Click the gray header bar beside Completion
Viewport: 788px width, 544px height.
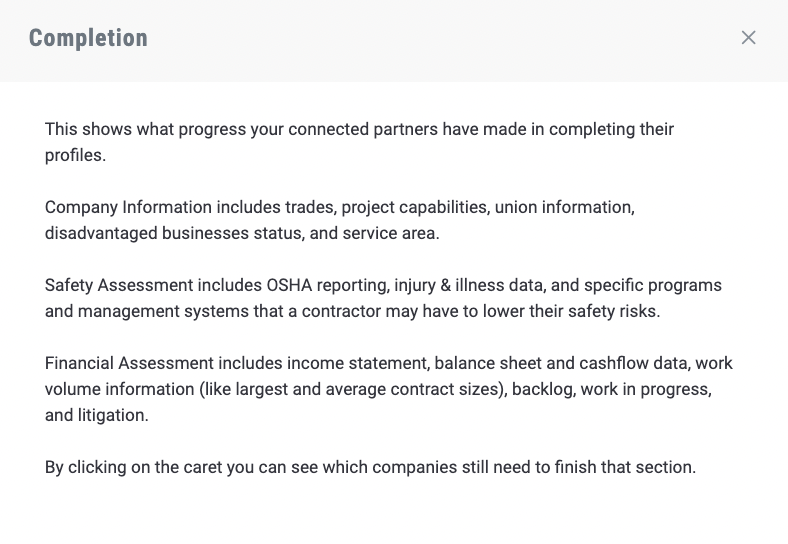coord(442,40)
